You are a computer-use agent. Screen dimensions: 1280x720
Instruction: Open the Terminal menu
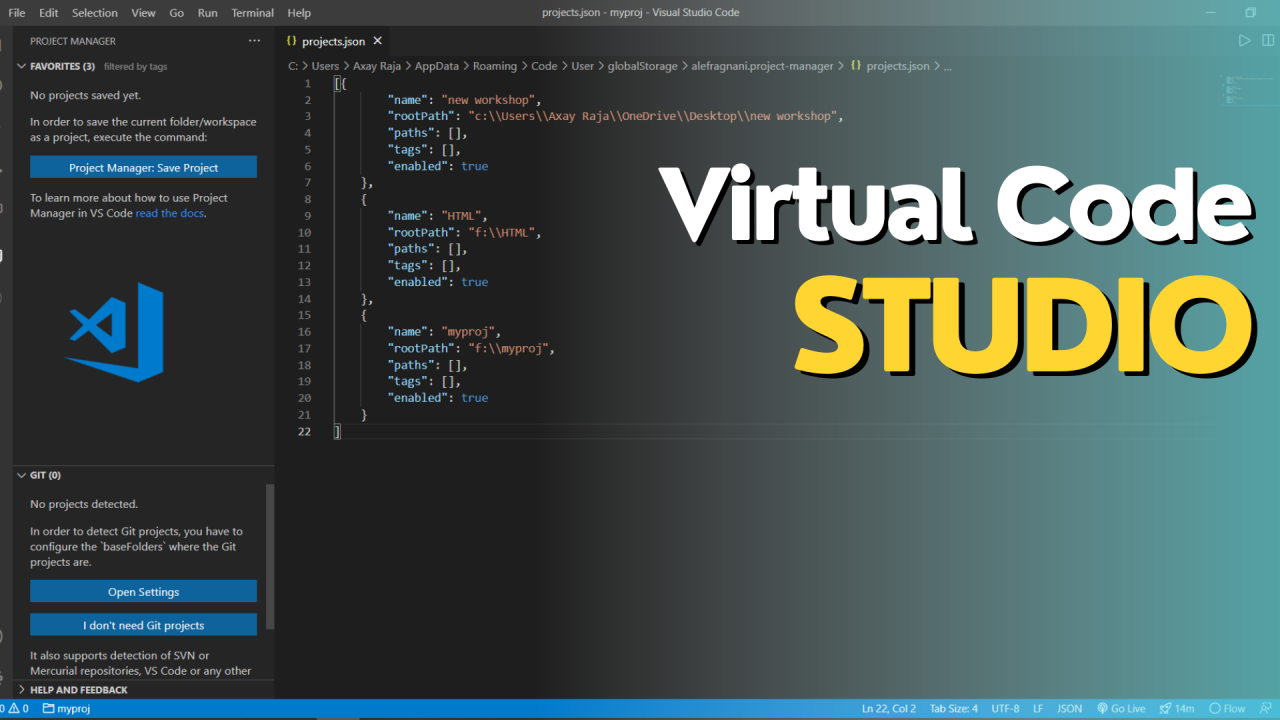tap(252, 13)
